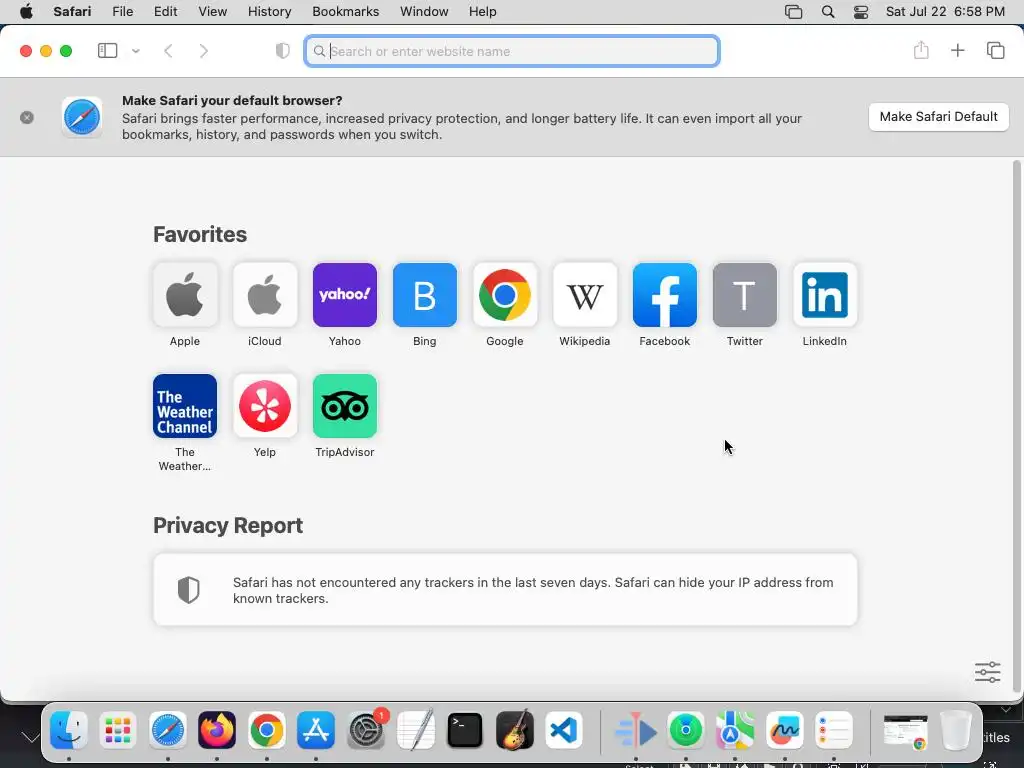
Task: Open the View menu
Action: point(212,12)
